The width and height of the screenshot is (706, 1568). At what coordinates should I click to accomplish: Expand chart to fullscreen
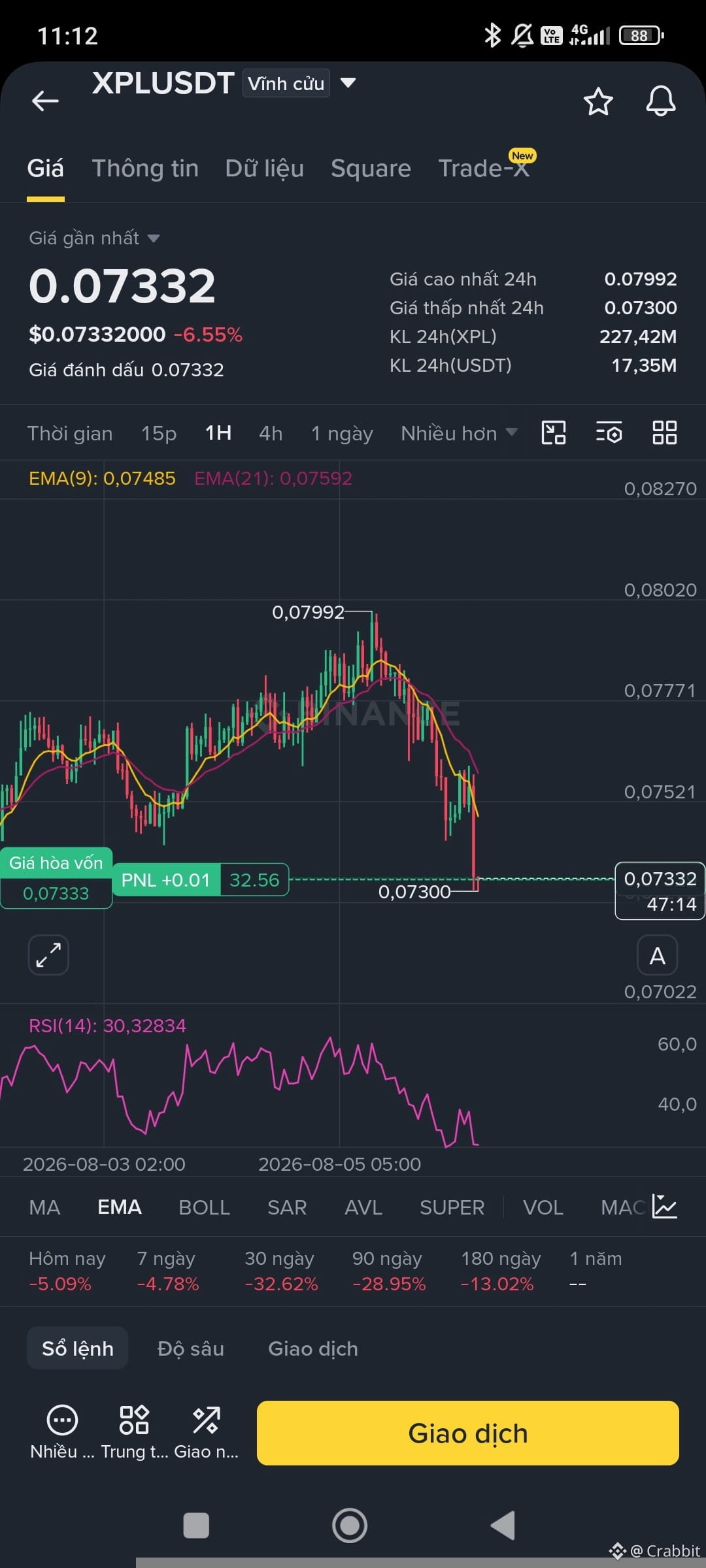48,955
